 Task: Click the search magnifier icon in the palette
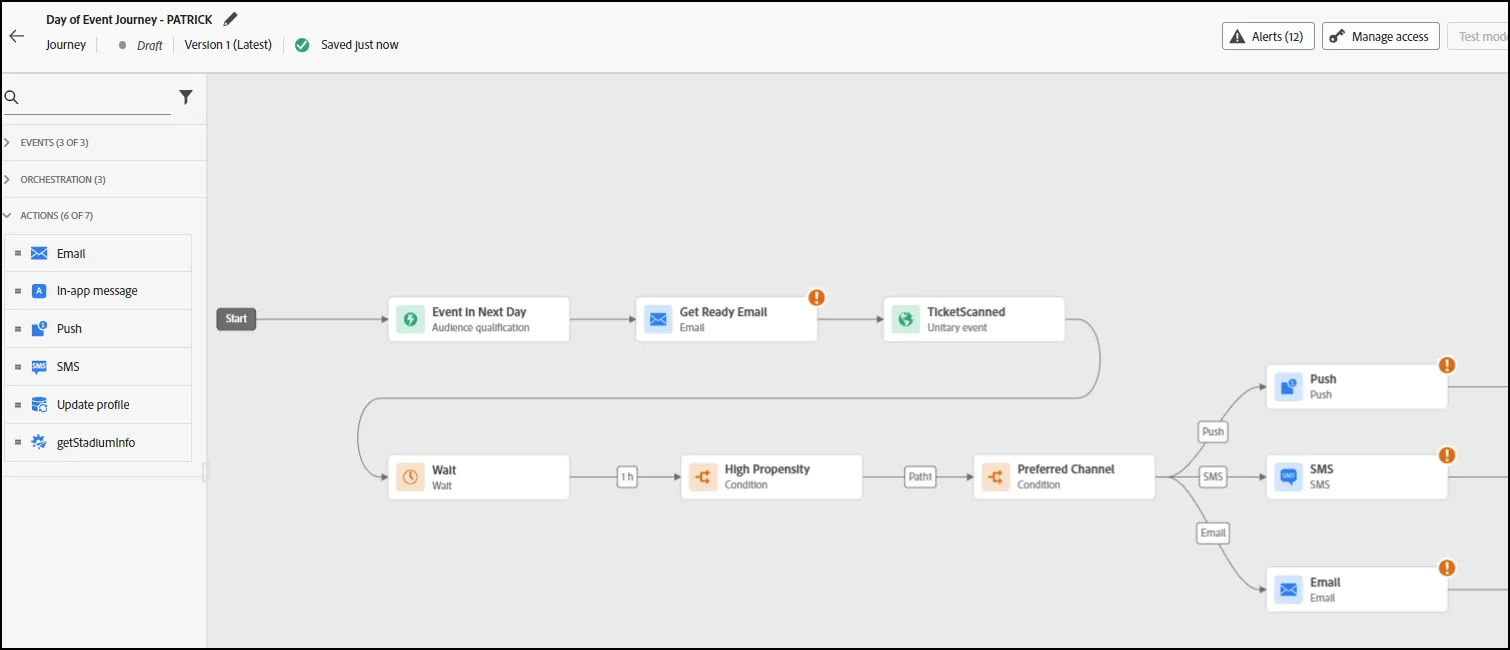pyautogui.click(x=12, y=98)
